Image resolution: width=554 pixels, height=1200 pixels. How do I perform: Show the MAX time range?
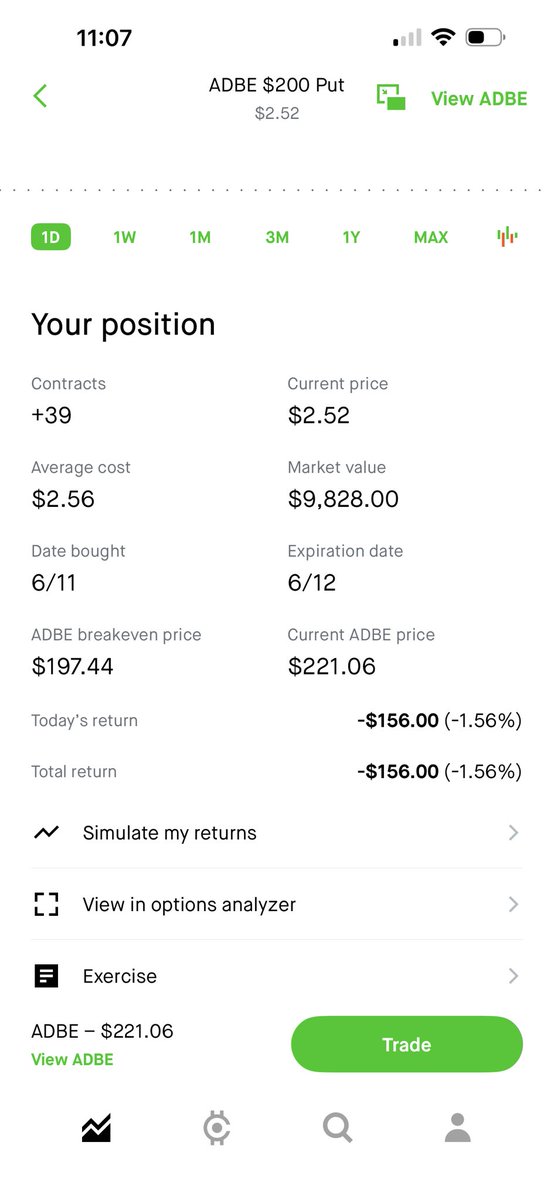coord(431,237)
